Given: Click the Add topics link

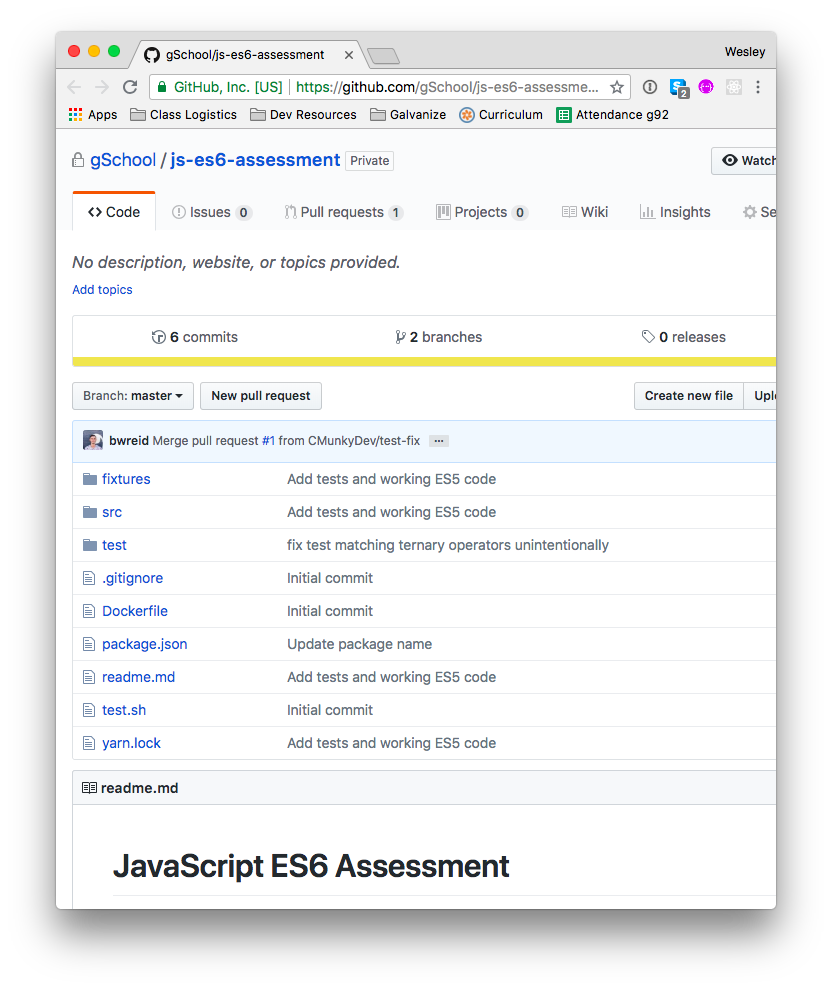Looking at the screenshot, I should pos(102,290).
